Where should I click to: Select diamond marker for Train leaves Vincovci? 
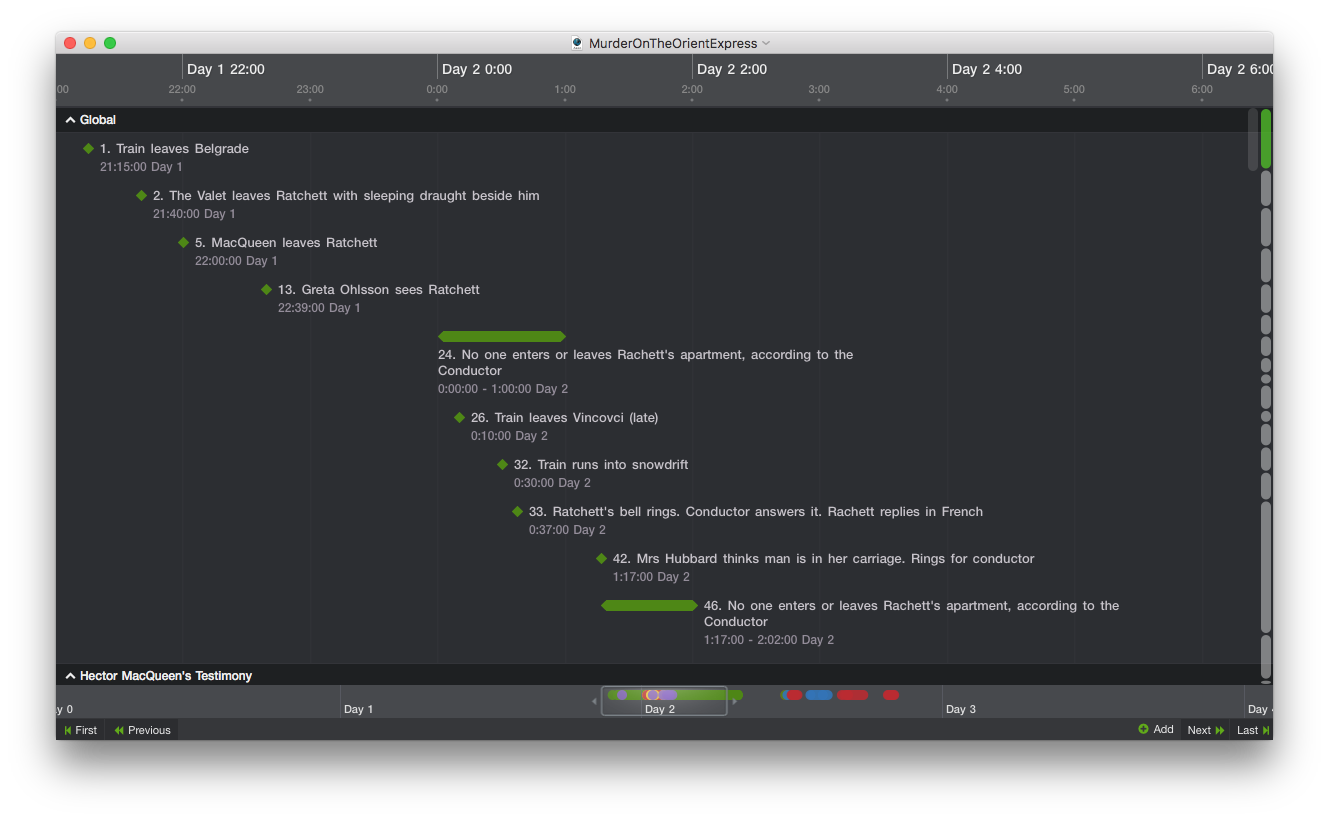[459, 417]
